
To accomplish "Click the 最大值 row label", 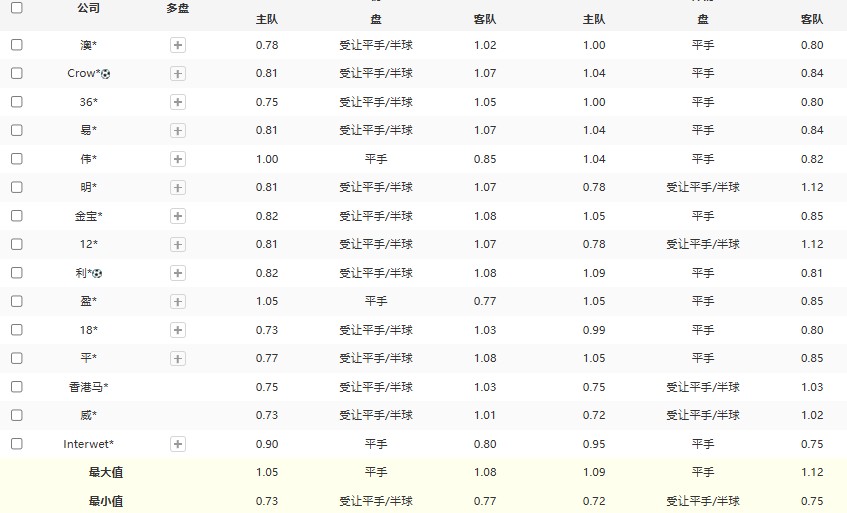I will pos(106,472).
